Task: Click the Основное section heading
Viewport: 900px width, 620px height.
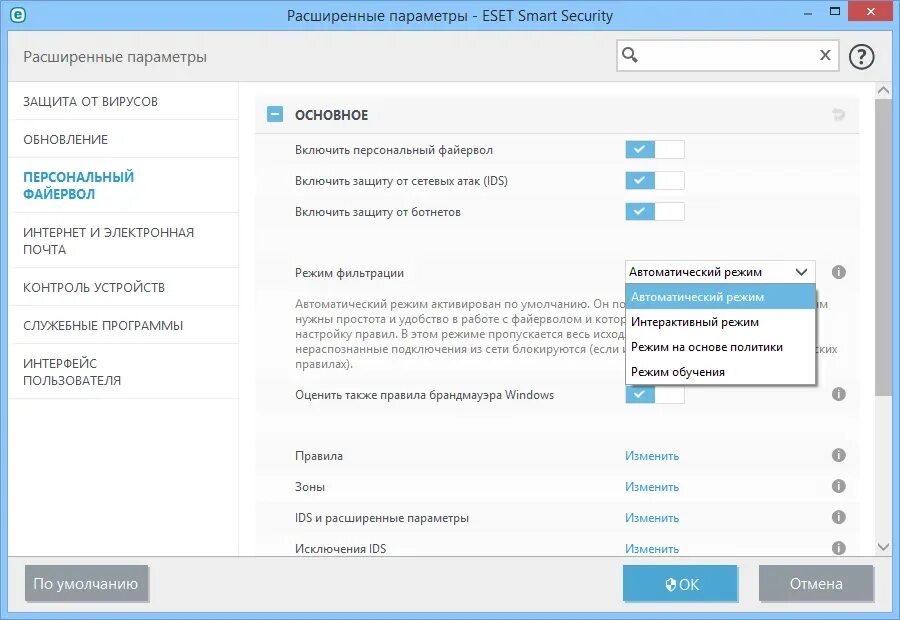Action: (x=331, y=115)
